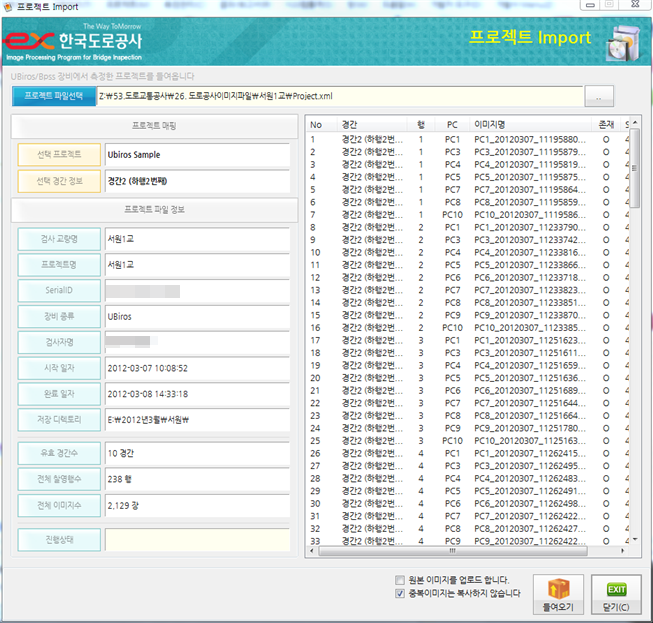This screenshot has height=623, width=653.
Task: Click the 238 행 total rows value
Action: click(197, 479)
